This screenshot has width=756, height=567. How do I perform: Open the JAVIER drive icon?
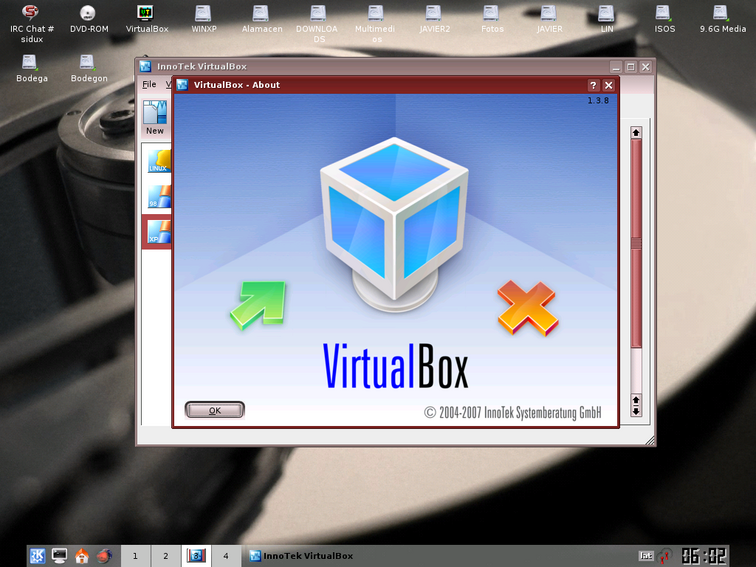(549, 19)
